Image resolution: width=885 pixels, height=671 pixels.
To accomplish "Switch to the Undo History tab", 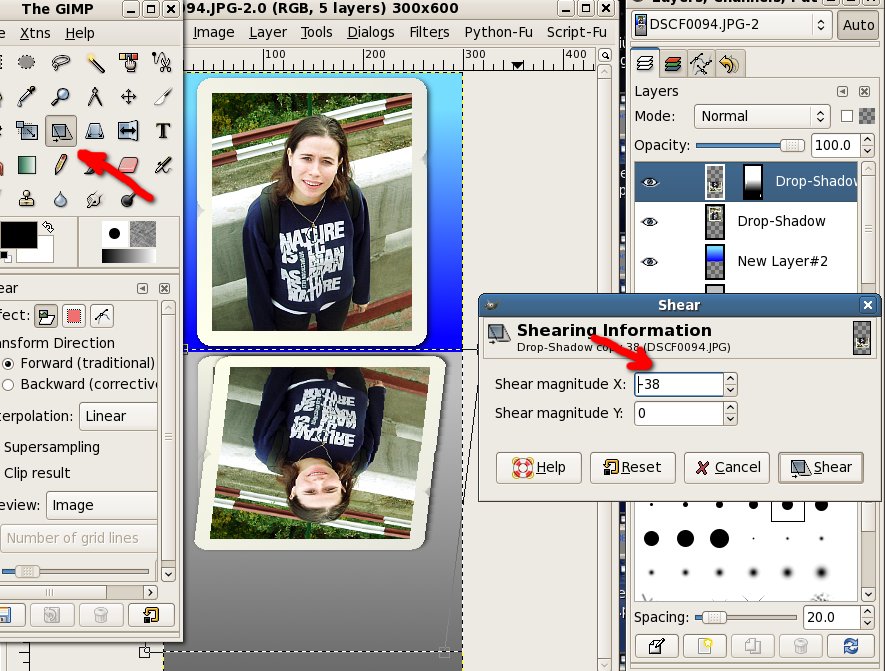I will 729,64.
